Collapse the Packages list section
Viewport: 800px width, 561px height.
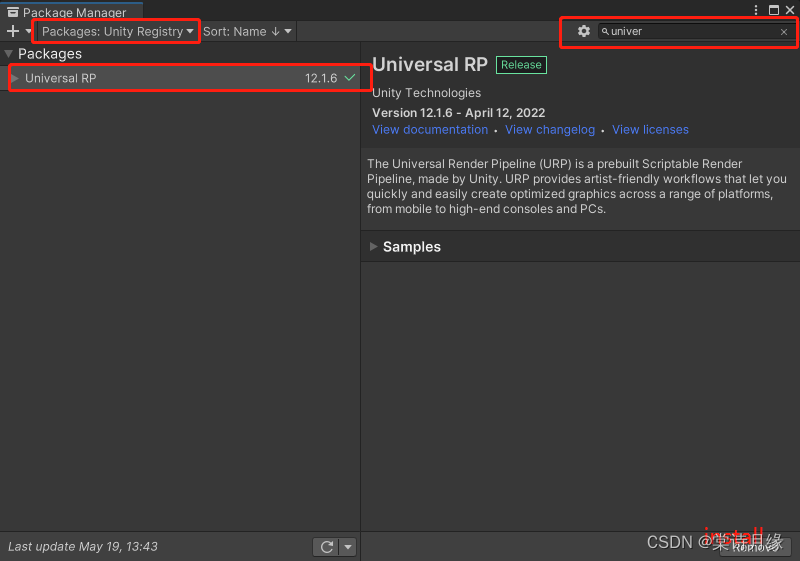pos(9,54)
